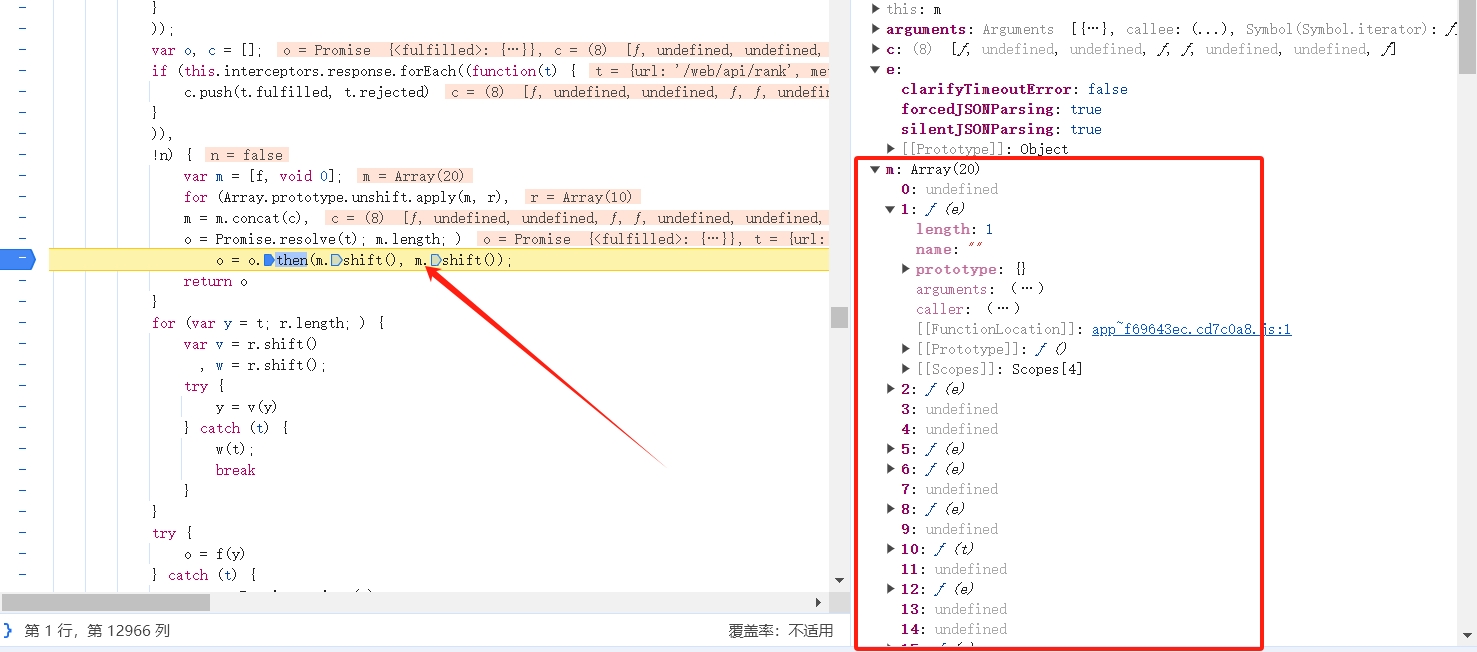Click the '第 1 行, 第 12966 列' position text

pyautogui.click(x=98, y=630)
